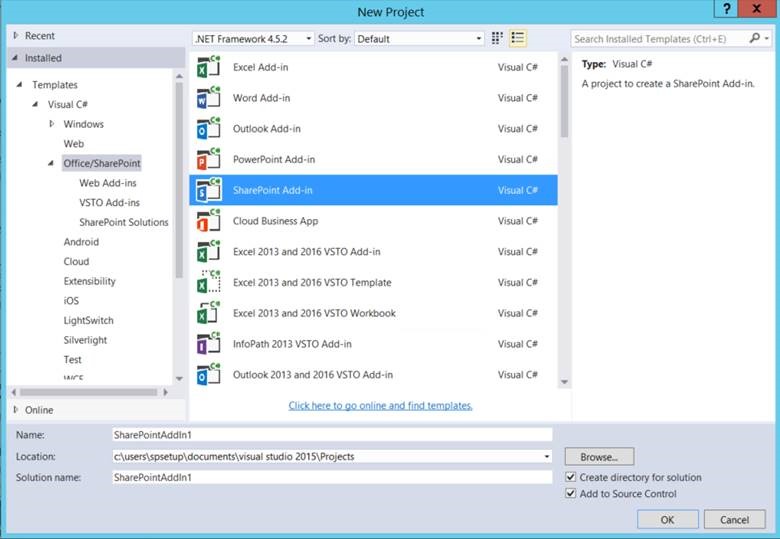Viewport: 780px width, 539px height.
Task: Collapse the Office/SharePoint tree node
Action: pos(51,164)
